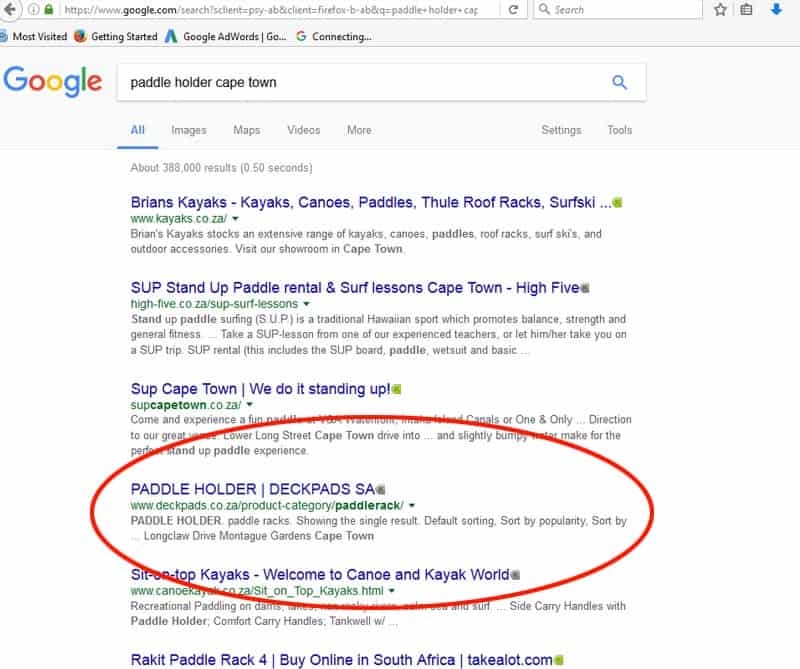Bookmark this page with the star icon
This screenshot has height=669, width=800.
coord(720,9)
